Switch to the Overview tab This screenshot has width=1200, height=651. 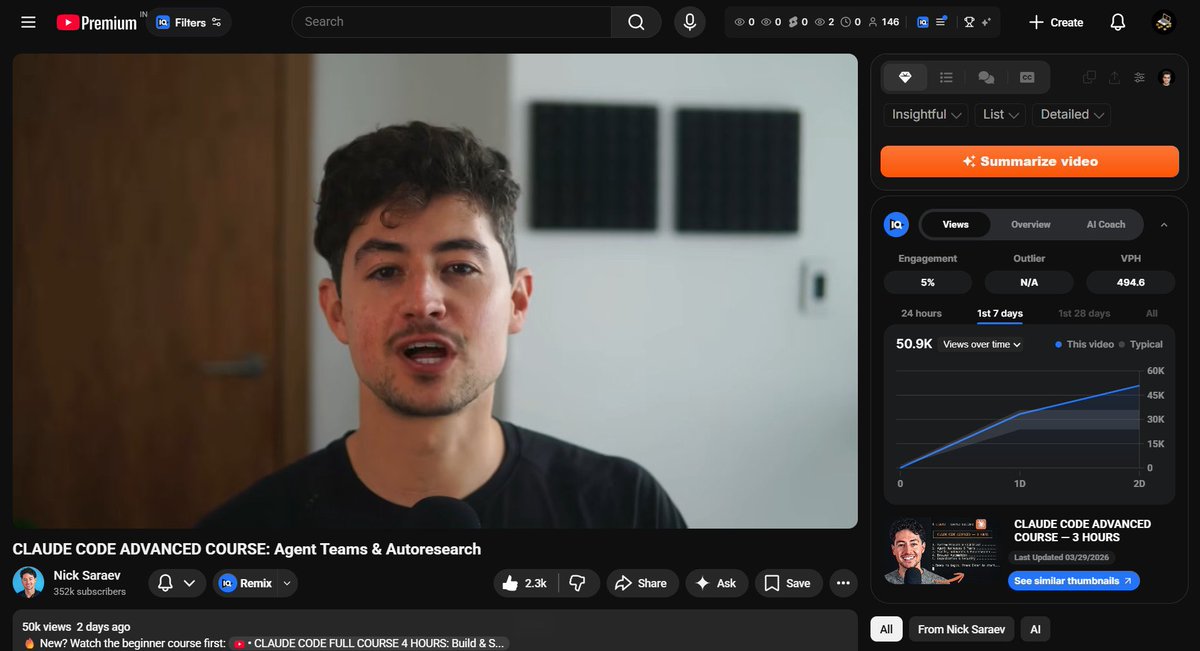pyautogui.click(x=1030, y=225)
